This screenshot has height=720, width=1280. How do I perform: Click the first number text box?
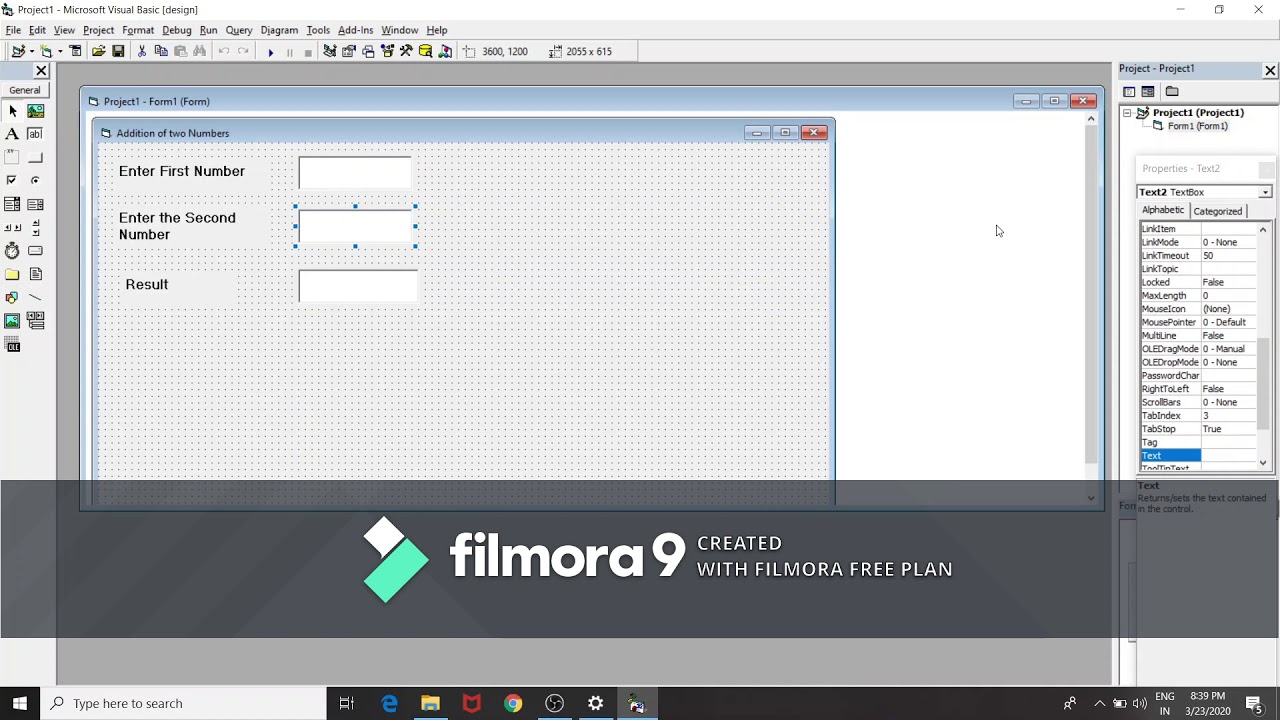point(355,172)
